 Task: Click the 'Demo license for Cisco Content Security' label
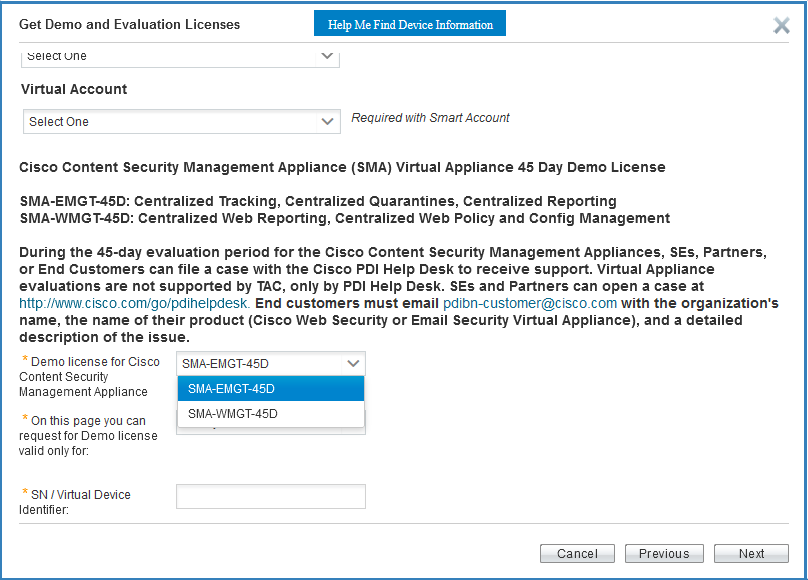89,377
